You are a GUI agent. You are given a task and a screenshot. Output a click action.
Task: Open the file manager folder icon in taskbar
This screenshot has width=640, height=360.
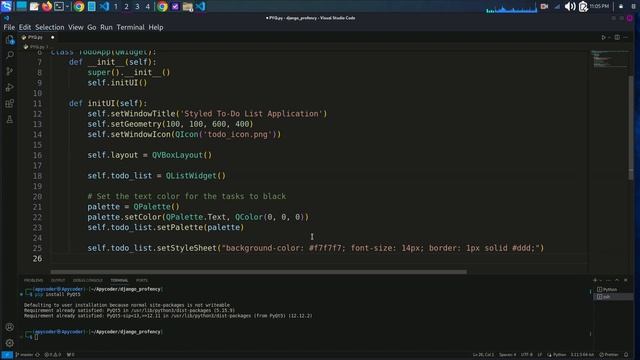pyautogui.click(x=188, y=7)
